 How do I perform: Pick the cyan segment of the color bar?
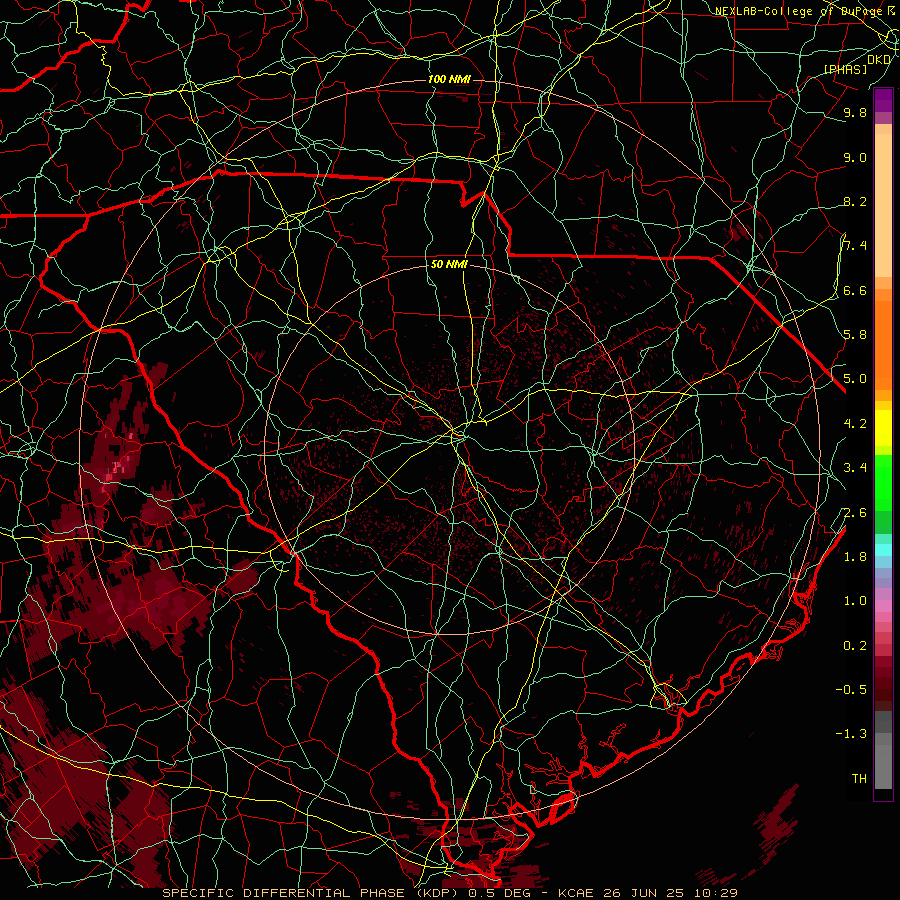coord(883,550)
